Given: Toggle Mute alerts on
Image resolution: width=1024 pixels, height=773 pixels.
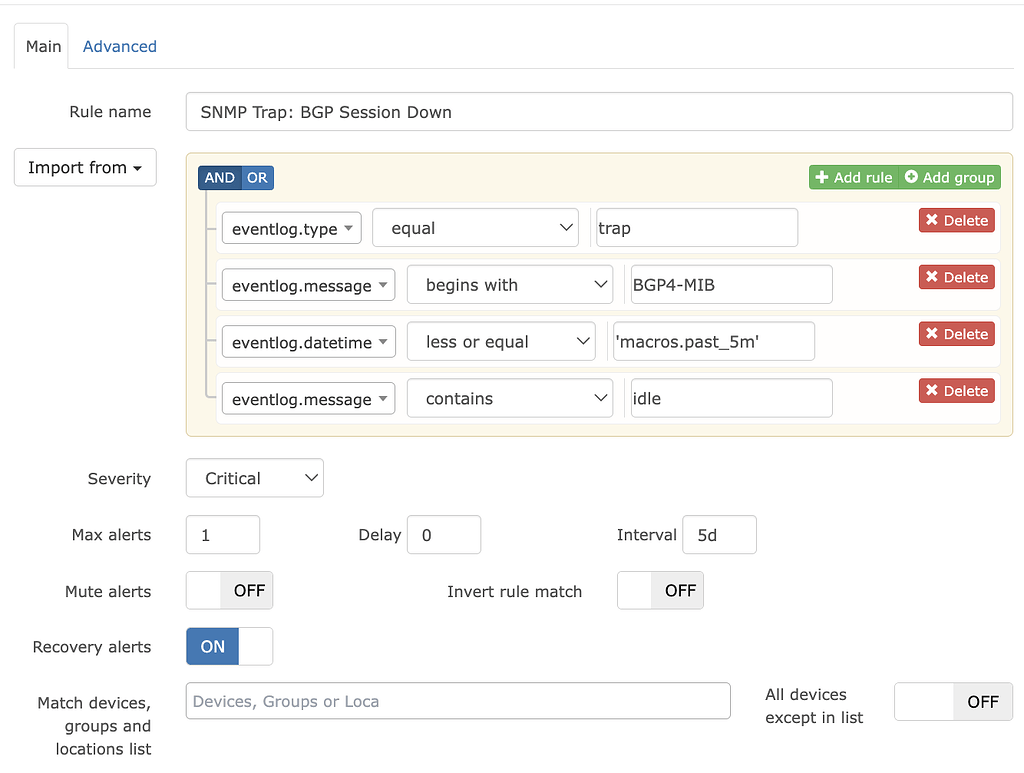Looking at the screenshot, I should click(x=229, y=590).
